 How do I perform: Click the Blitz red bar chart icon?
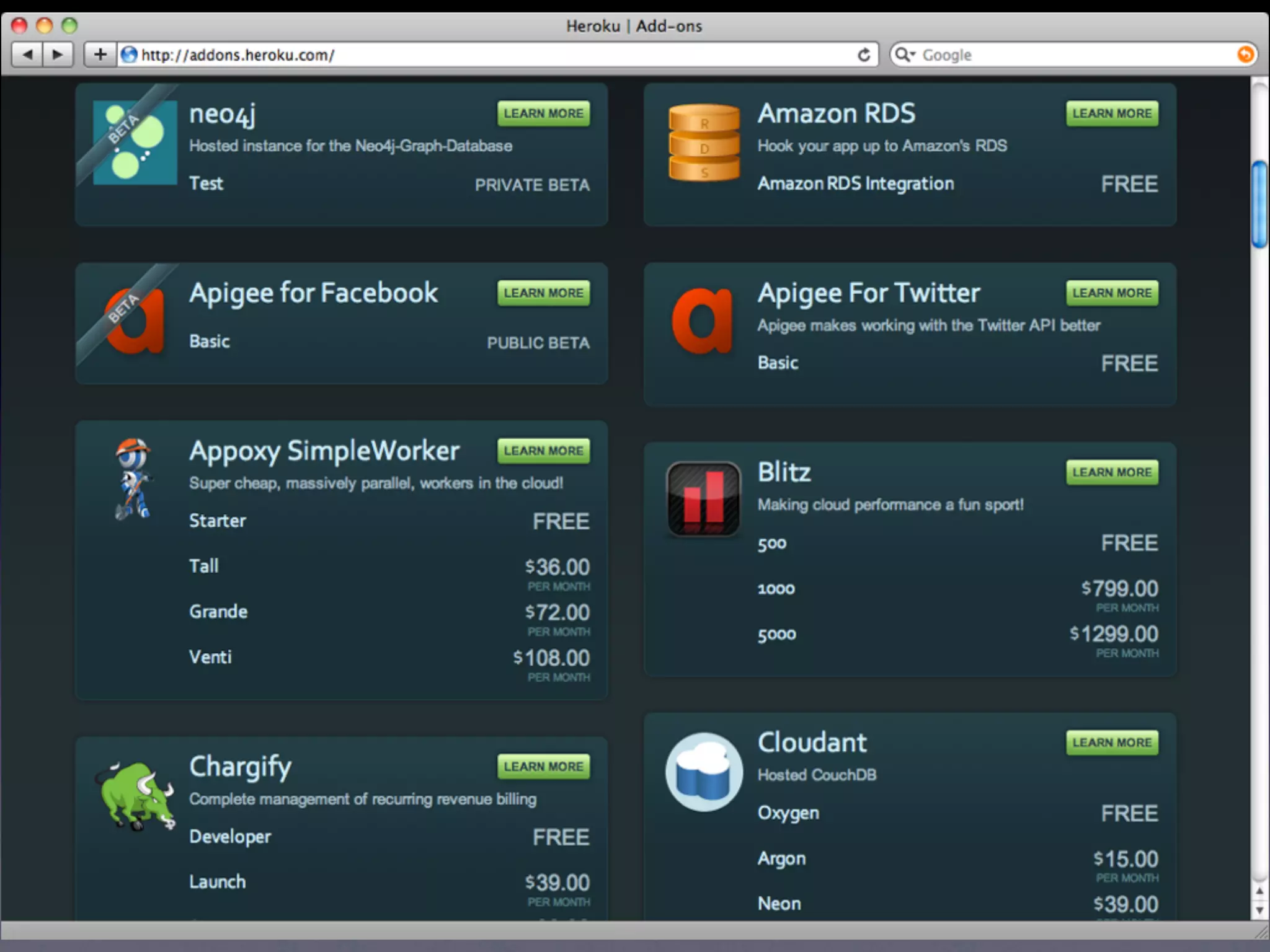[x=703, y=499]
